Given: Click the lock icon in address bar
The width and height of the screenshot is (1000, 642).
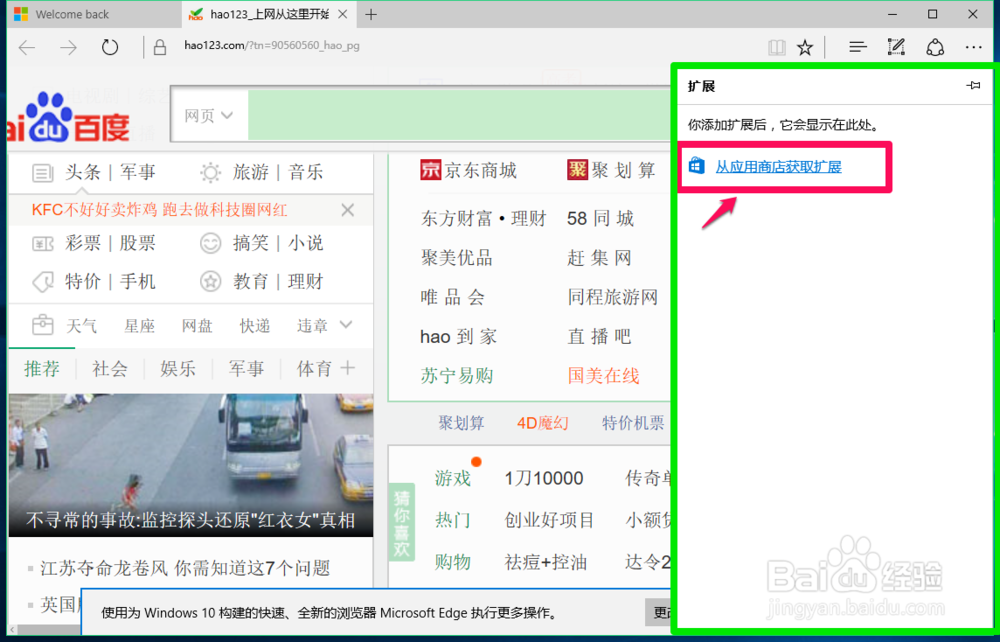Looking at the screenshot, I should click(160, 47).
